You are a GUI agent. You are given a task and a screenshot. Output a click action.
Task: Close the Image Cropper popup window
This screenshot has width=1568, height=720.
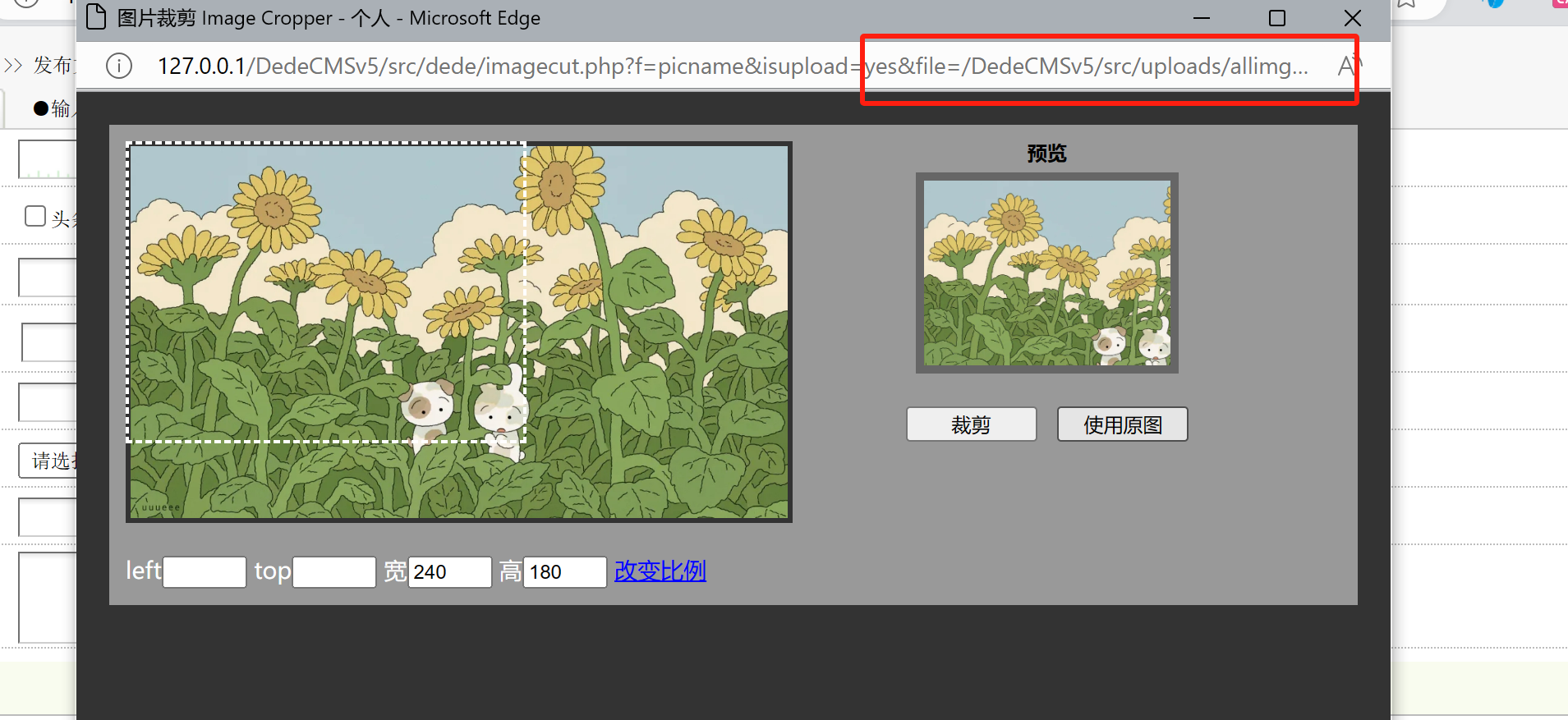[1352, 18]
